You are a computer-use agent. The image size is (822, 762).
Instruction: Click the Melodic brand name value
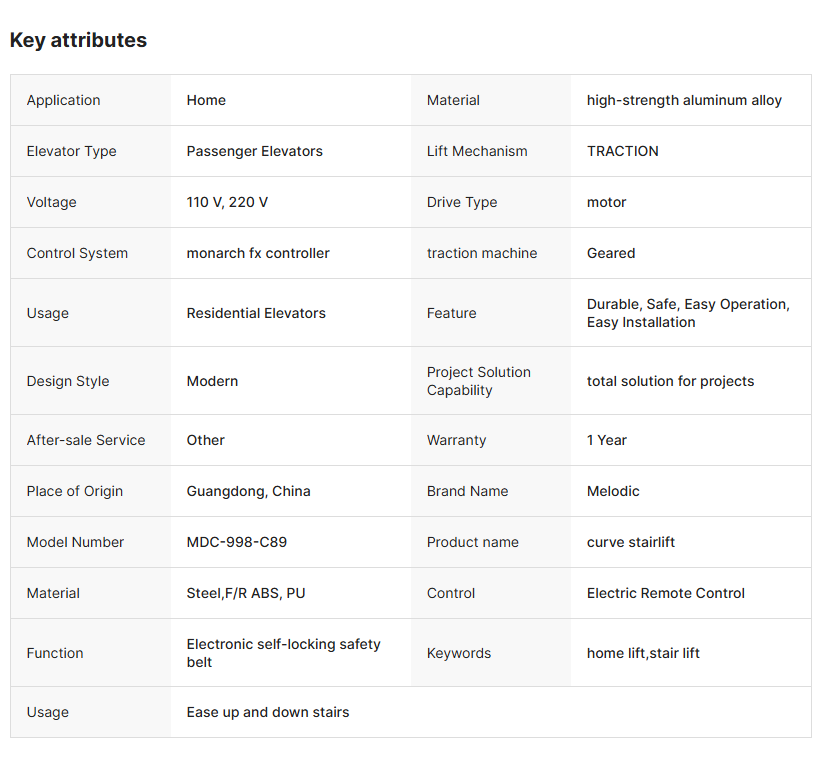click(613, 491)
